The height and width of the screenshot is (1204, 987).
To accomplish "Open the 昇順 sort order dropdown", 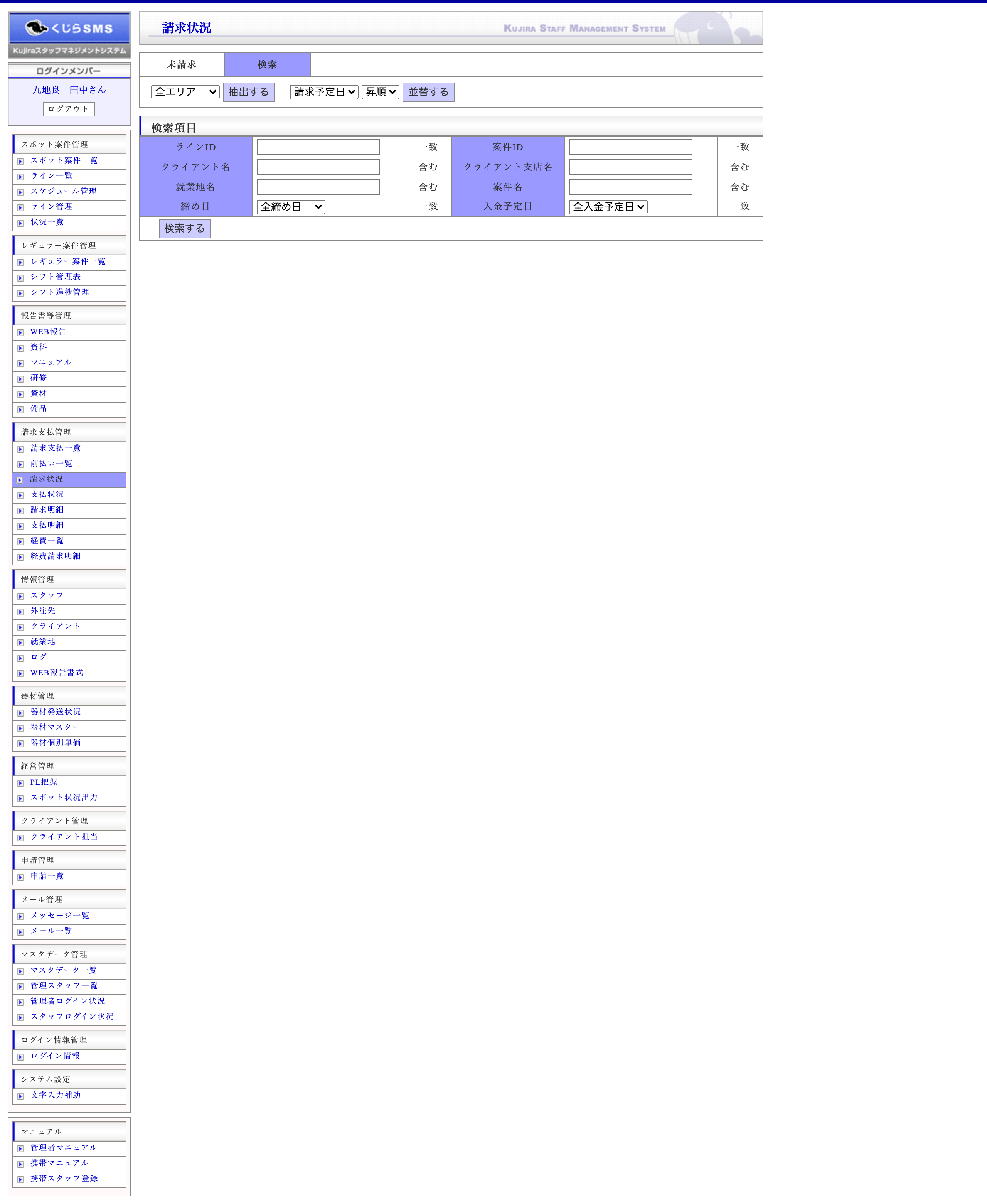I will (x=381, y=92).
